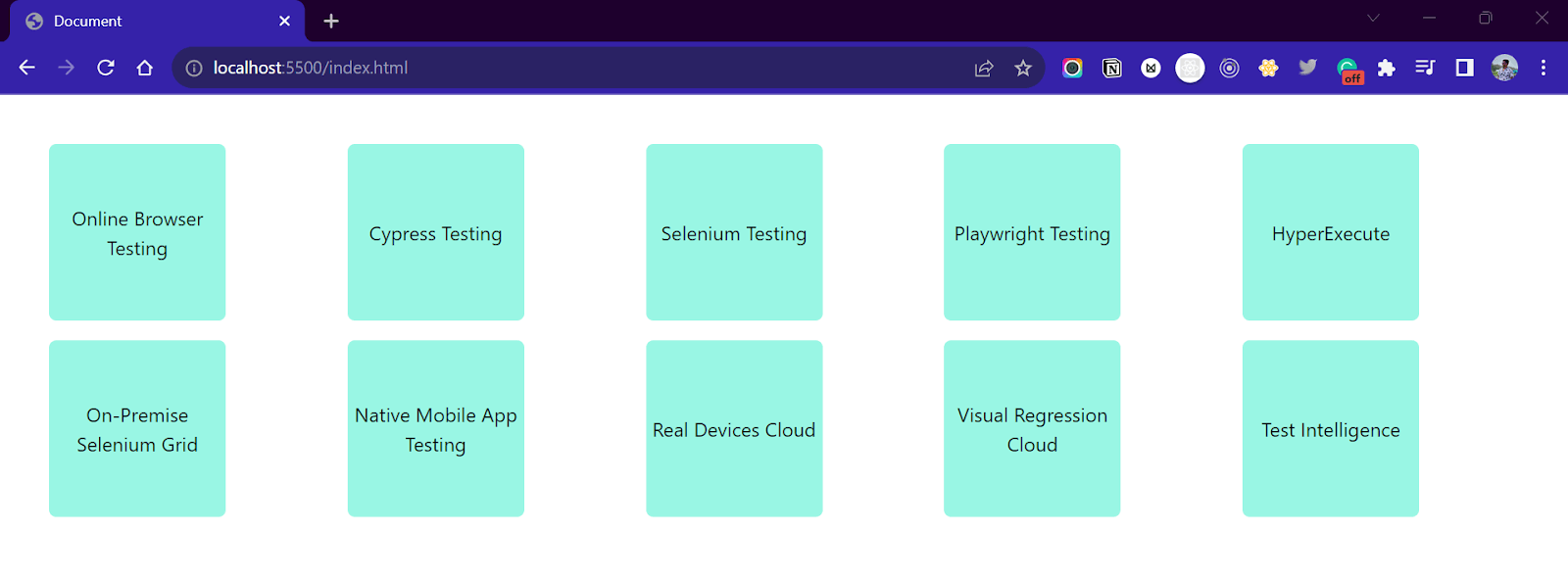
Task: Open the Twitter bird extension
Action: (x=1307, y=68)
